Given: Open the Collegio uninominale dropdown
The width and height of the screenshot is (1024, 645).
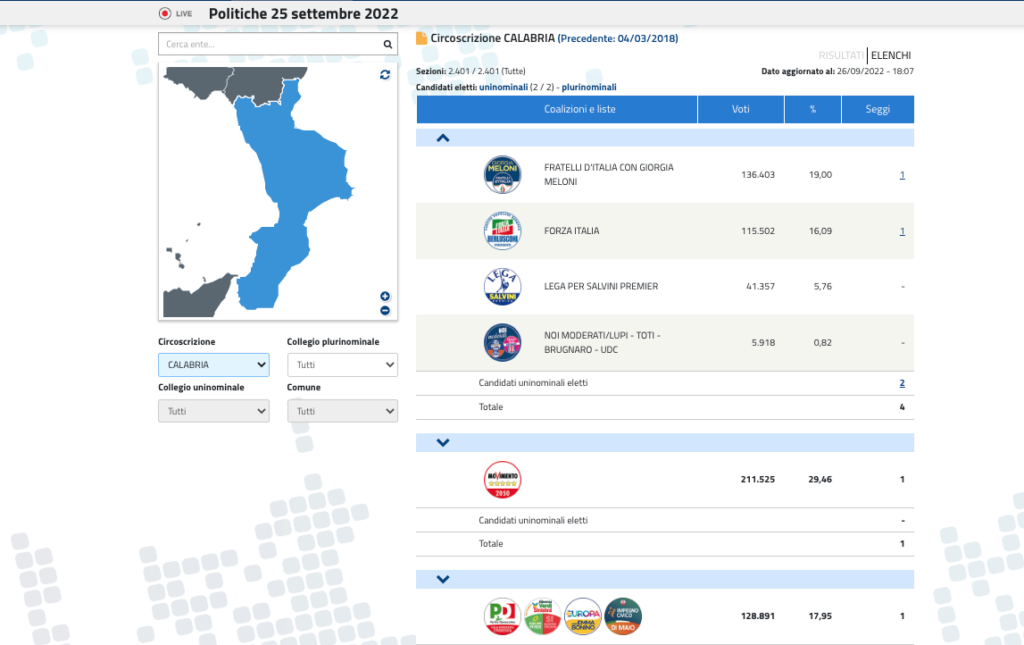Looking at the screenshot, I should (214, 411).
